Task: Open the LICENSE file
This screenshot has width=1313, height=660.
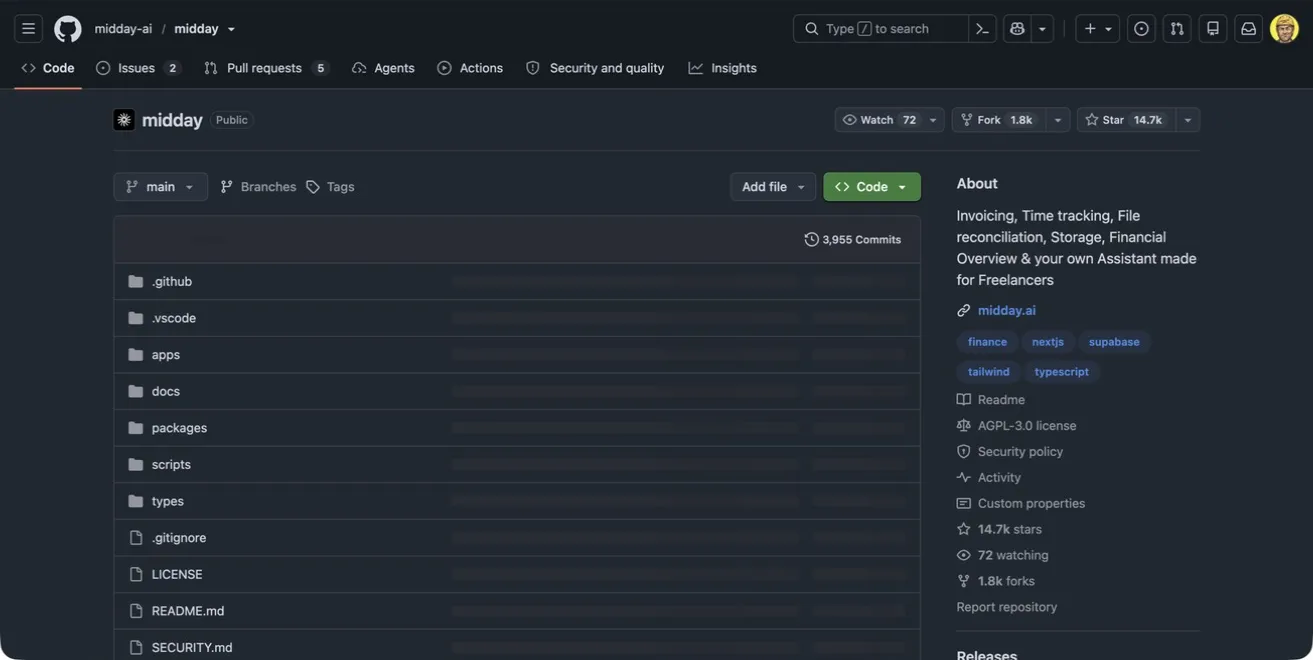Action: tap(177, 575)
